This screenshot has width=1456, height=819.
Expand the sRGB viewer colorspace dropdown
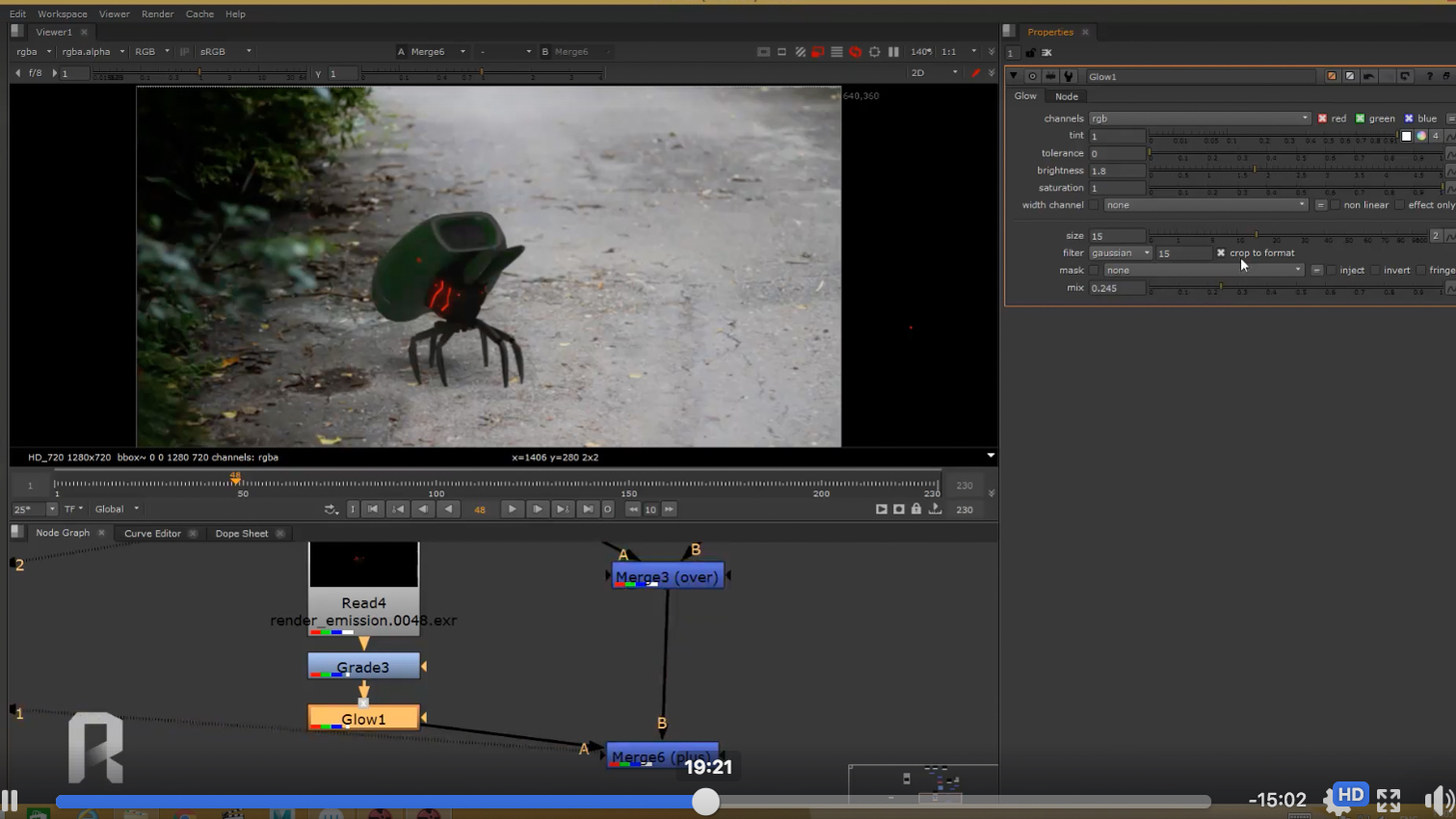tap(225, 52)
